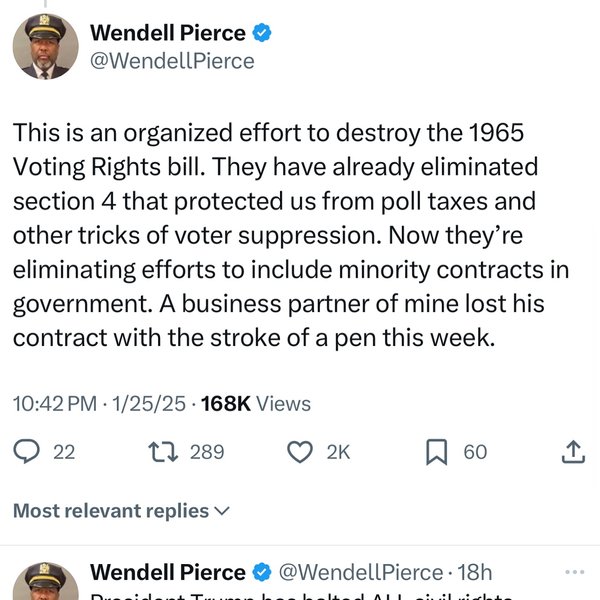
Task: Open Wendell Pierce profile picture at top
Action: pos(46,46)
